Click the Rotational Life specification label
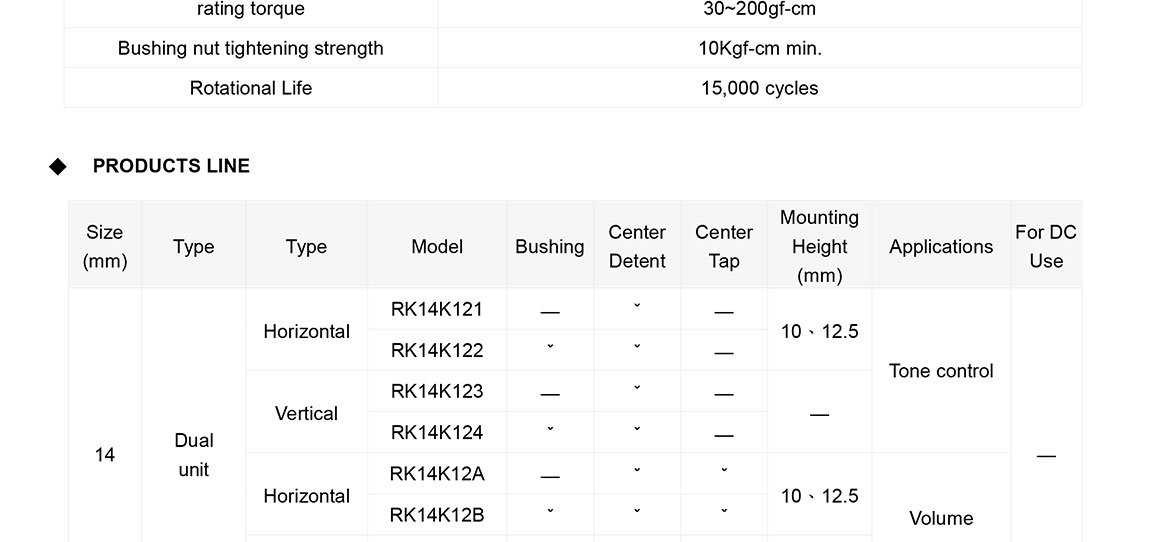This screenshot has width=1150, height=542. coord(251,88)
